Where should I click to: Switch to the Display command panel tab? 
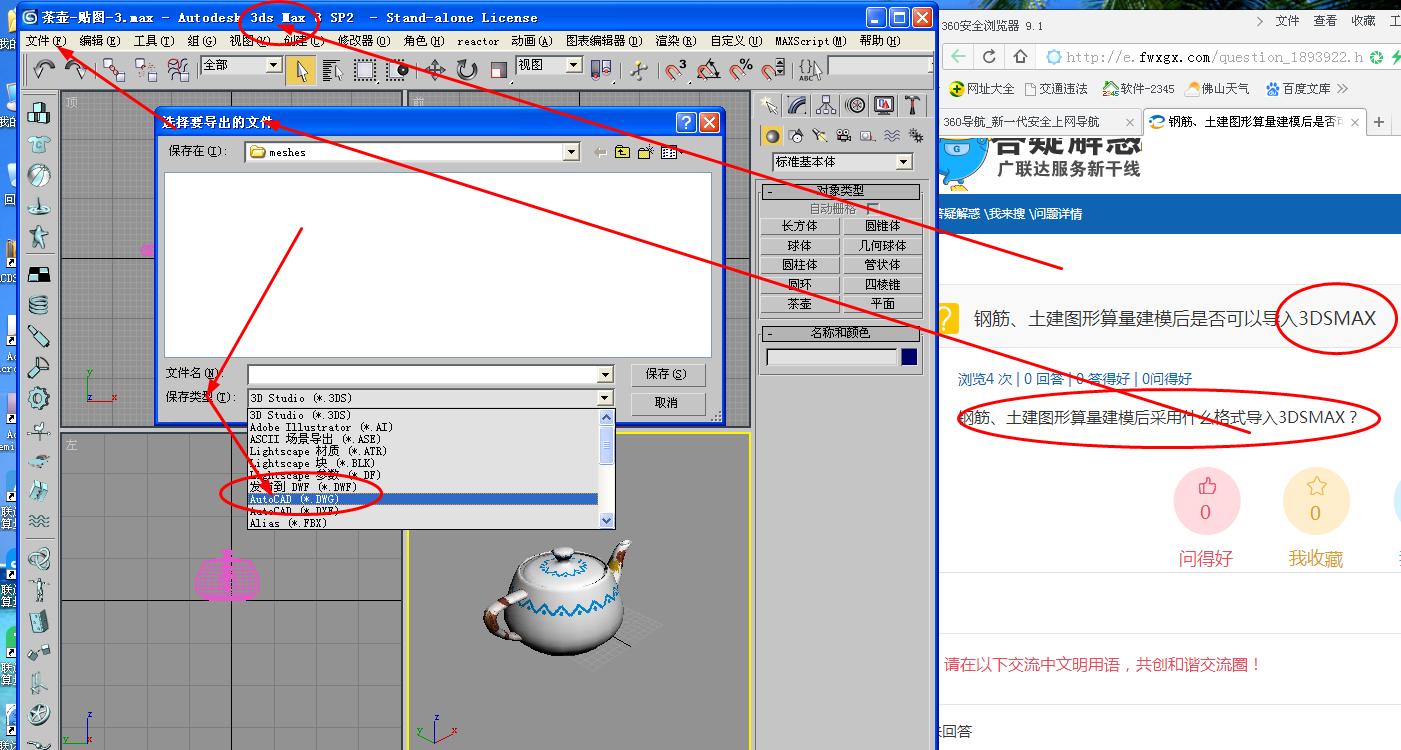coord(884,105)
